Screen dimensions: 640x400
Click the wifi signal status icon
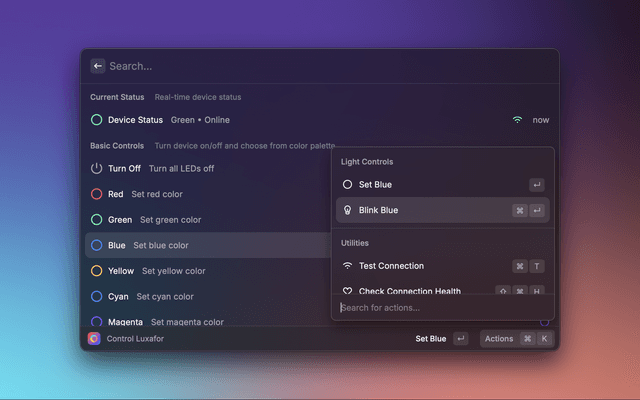[517, 120]
